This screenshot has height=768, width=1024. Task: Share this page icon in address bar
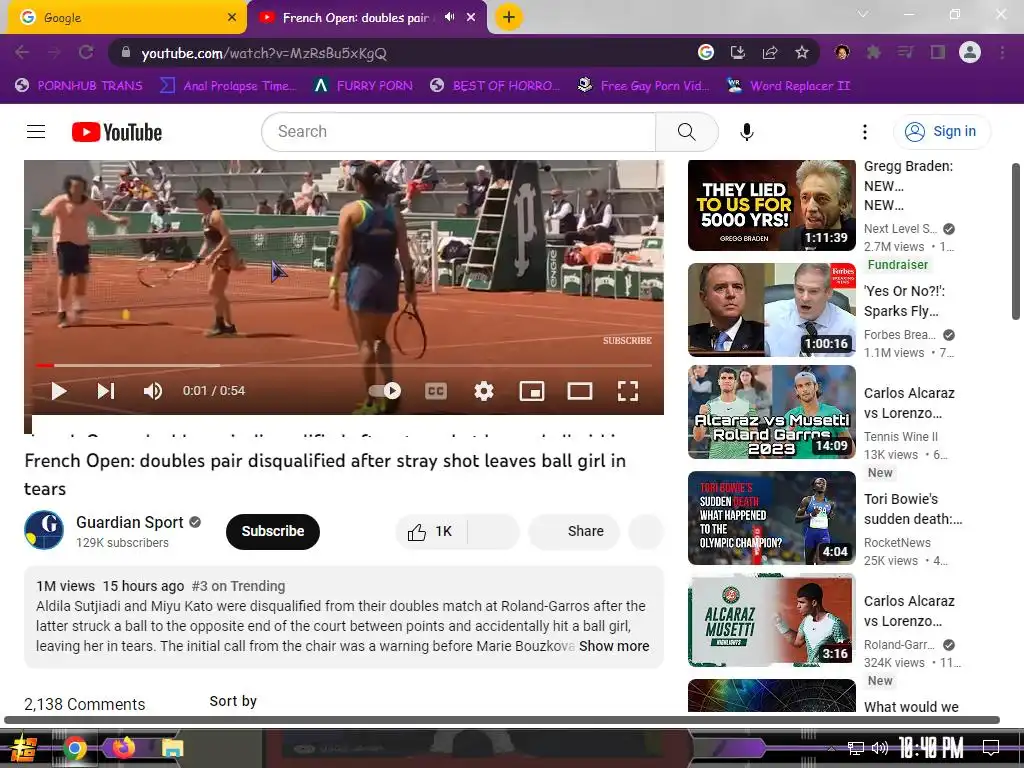(x=770, y=52)
